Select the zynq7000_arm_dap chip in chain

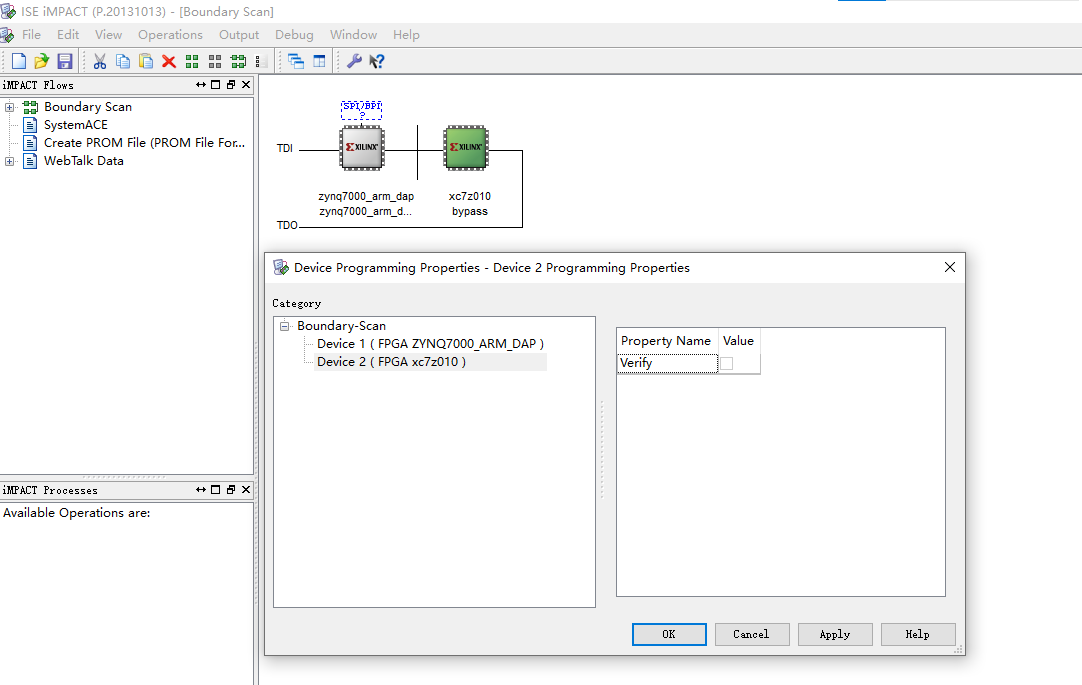coord(362,147)
